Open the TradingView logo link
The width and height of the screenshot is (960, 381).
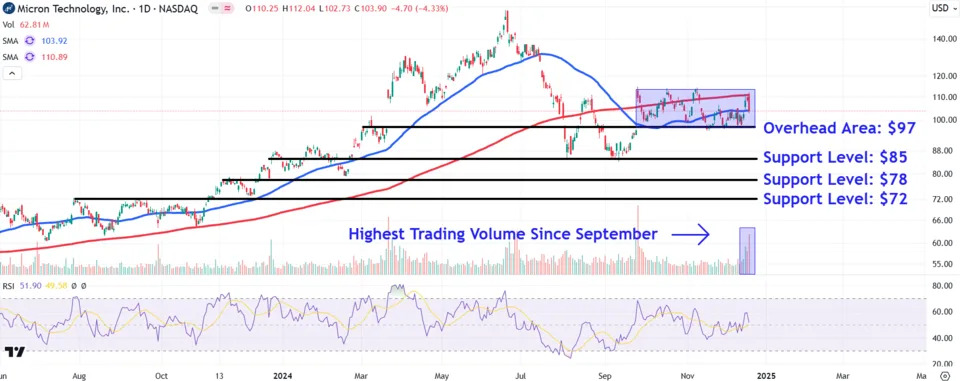tap(15, 352)
